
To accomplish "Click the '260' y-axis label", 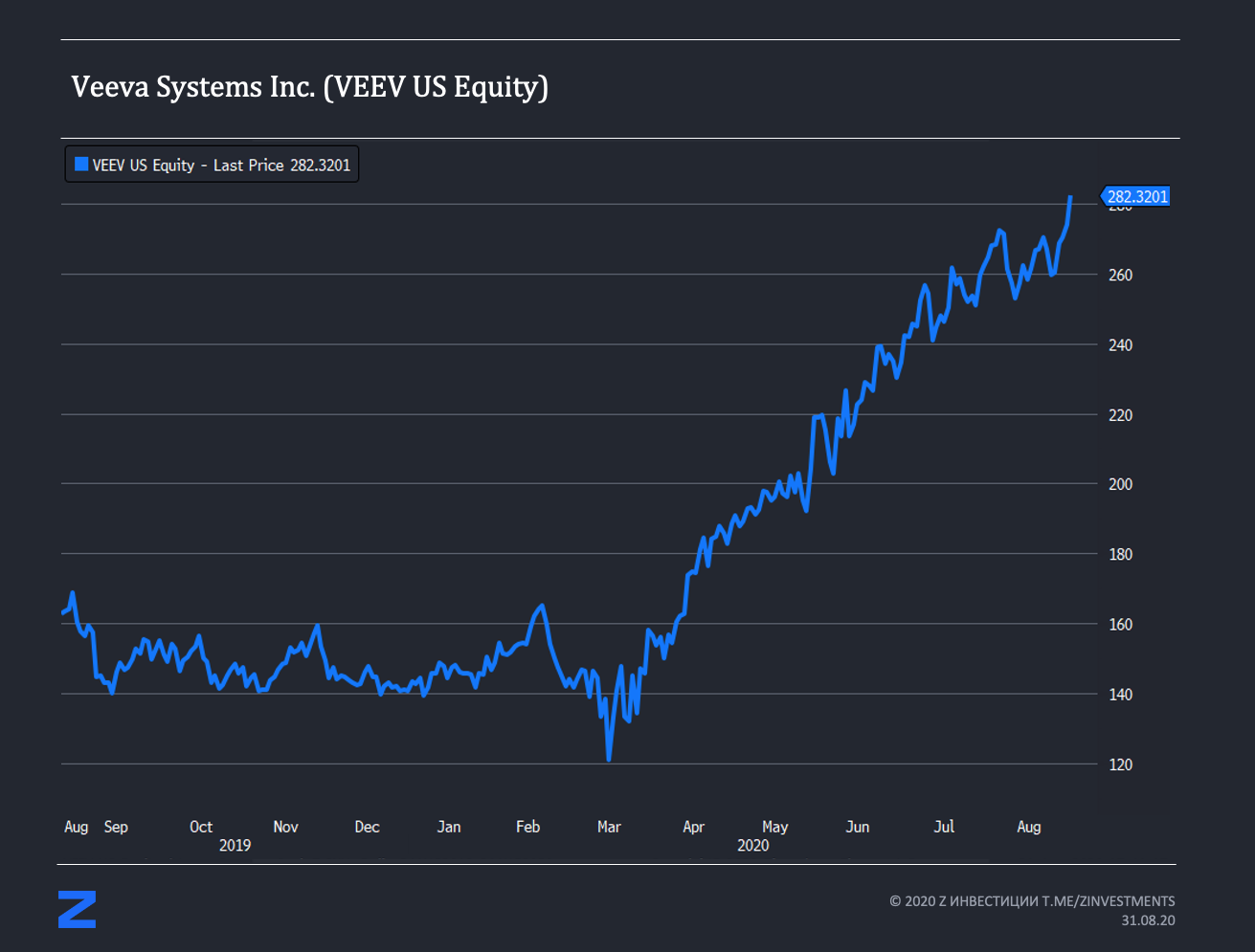I will coord(1120,275).
